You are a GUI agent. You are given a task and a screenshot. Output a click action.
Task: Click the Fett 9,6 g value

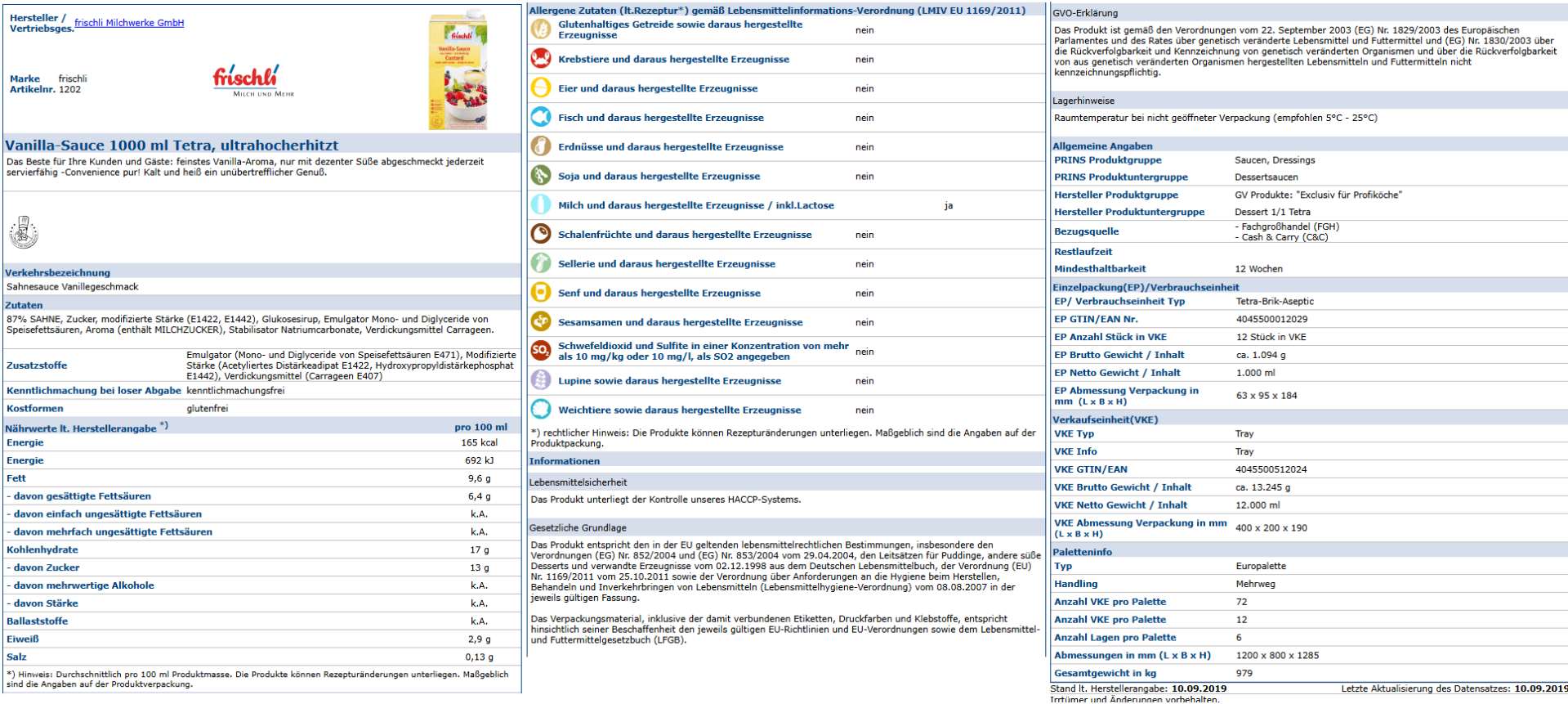pos(479,479)
